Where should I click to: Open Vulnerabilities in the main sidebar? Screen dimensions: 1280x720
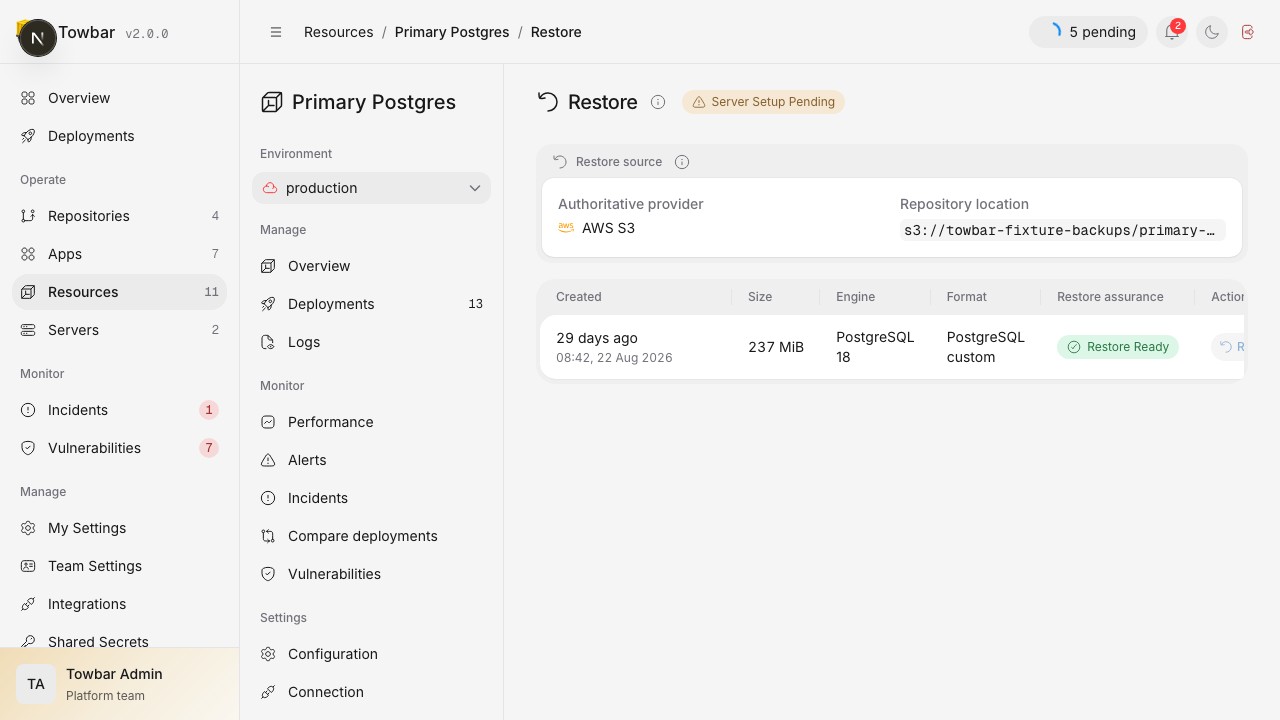(x=119, y=448)
